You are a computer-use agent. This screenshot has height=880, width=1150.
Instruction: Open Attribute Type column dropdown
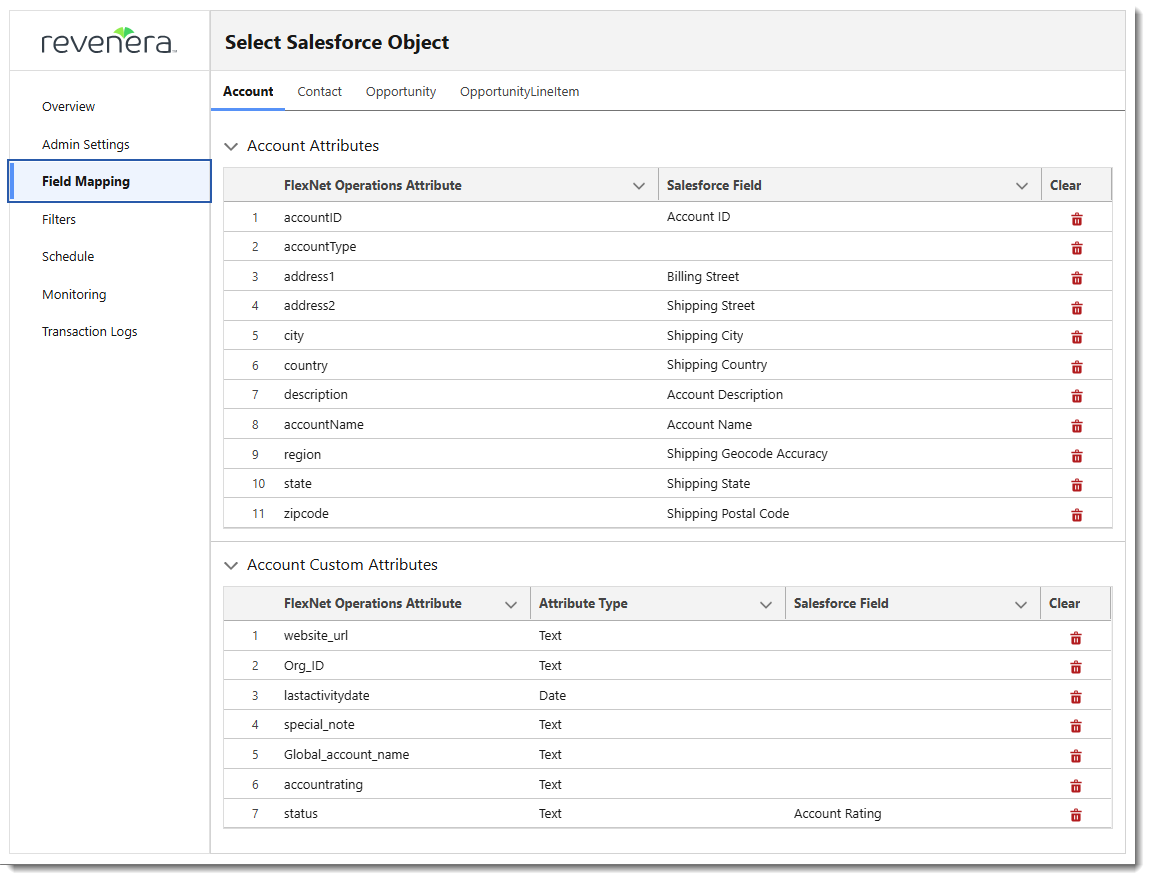pyautogui.click(x=766, y=604)
